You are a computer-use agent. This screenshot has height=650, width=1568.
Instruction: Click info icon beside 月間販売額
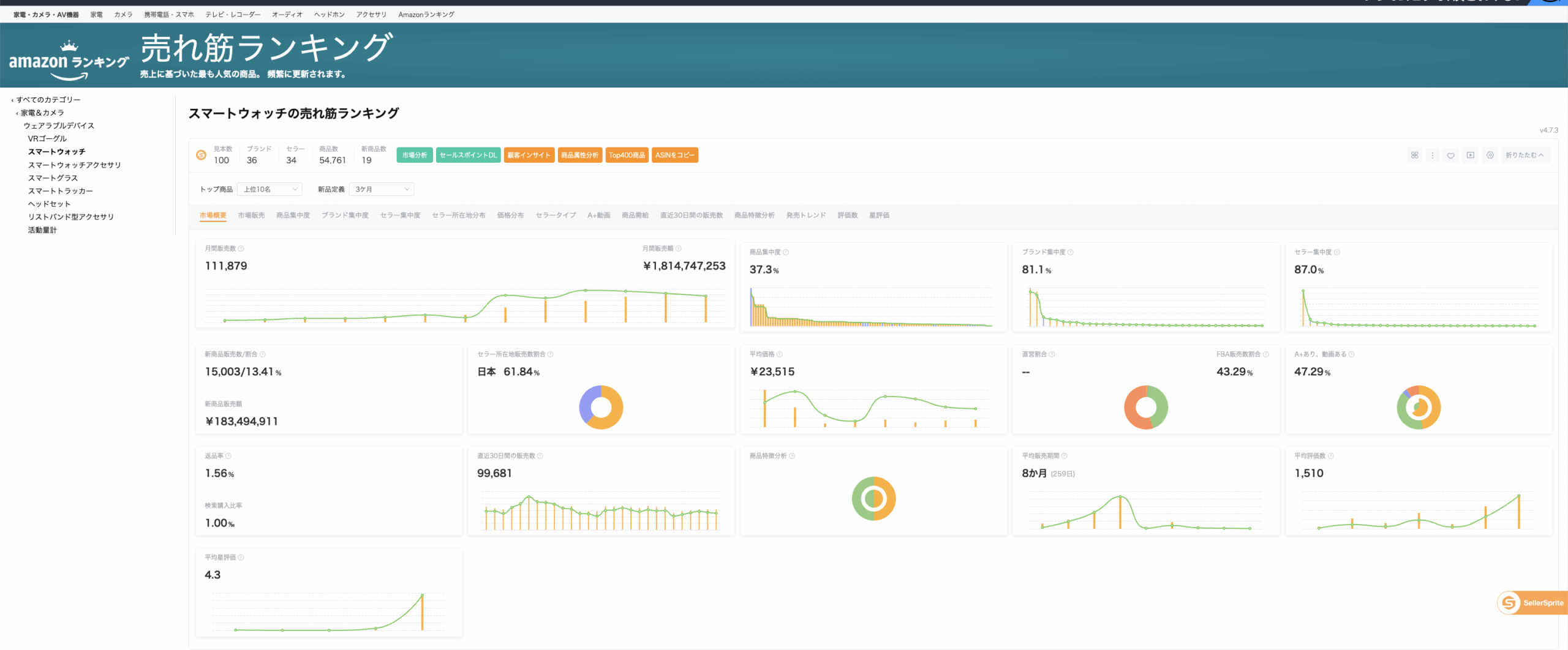coord(679,248)
